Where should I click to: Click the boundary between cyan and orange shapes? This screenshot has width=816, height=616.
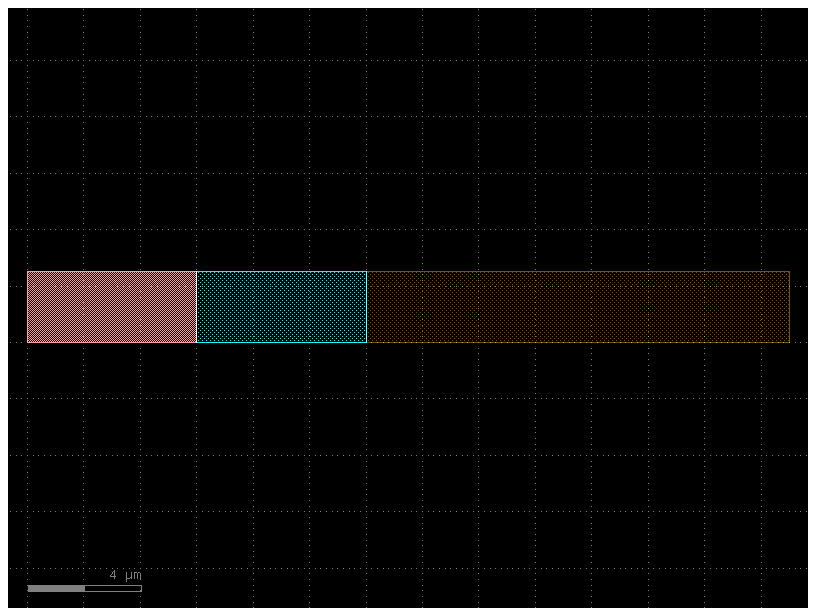(368, 305)
